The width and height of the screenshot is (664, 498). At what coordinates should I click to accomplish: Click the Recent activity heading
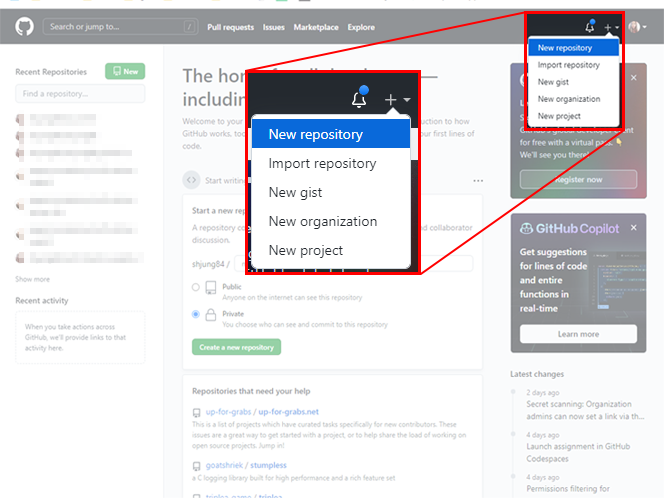tap(42, 300)
